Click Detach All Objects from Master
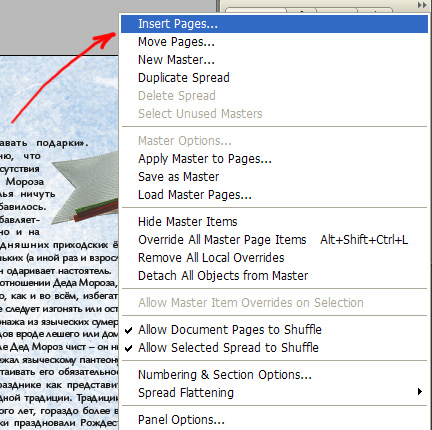Viewport: 432px width, 430px height. pyautogui.click(x=274, y=276)
